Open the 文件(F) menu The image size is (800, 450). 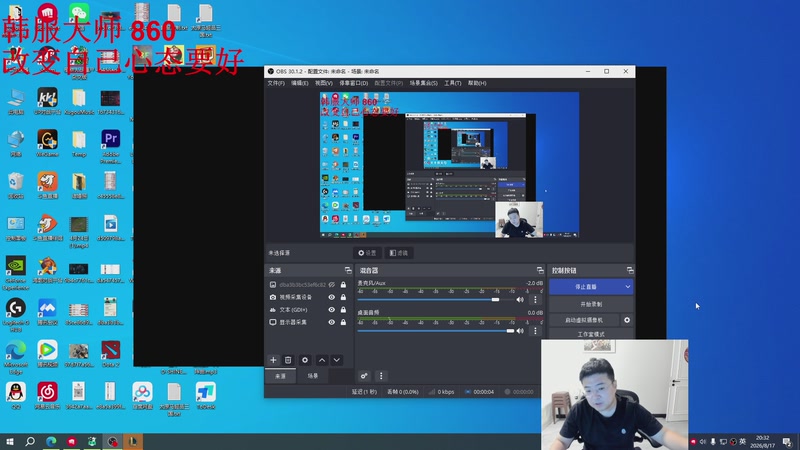[276, 83]
